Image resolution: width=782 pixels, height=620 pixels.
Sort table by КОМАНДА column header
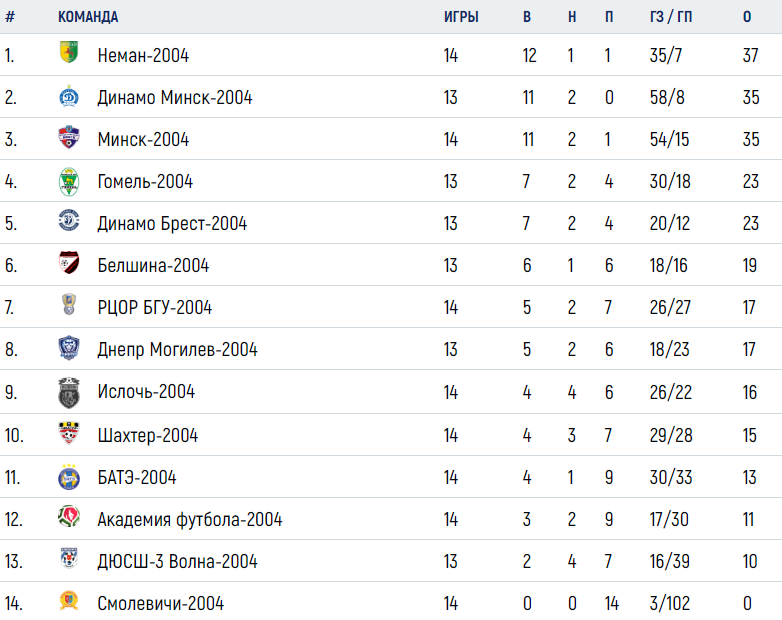(88, 17)
